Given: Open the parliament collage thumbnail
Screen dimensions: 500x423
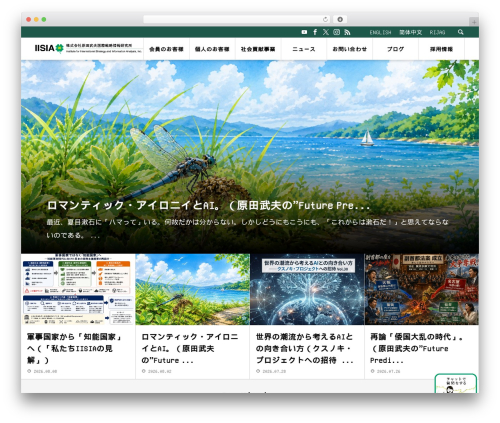Looking at the screenshot, I should (x=422, y=289).
